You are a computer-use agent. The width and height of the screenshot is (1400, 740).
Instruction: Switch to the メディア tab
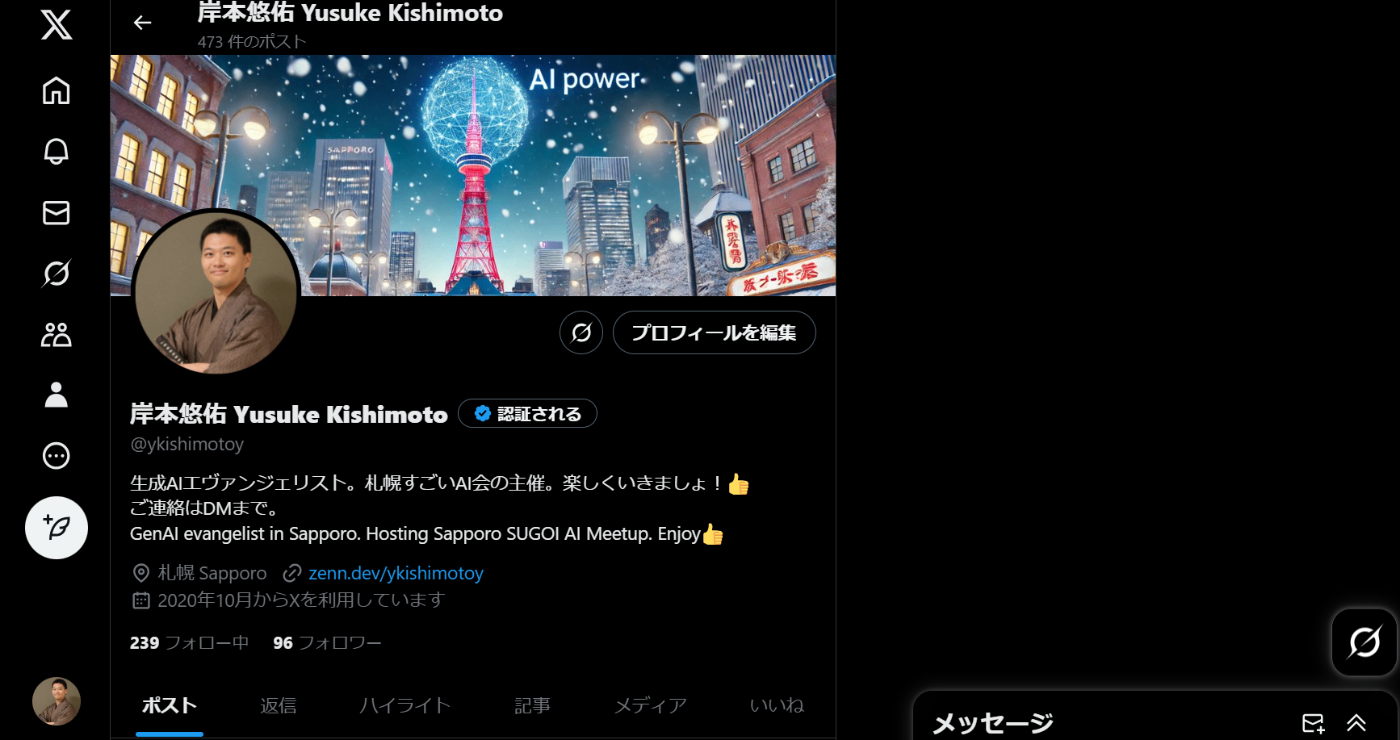pos(650,705)
